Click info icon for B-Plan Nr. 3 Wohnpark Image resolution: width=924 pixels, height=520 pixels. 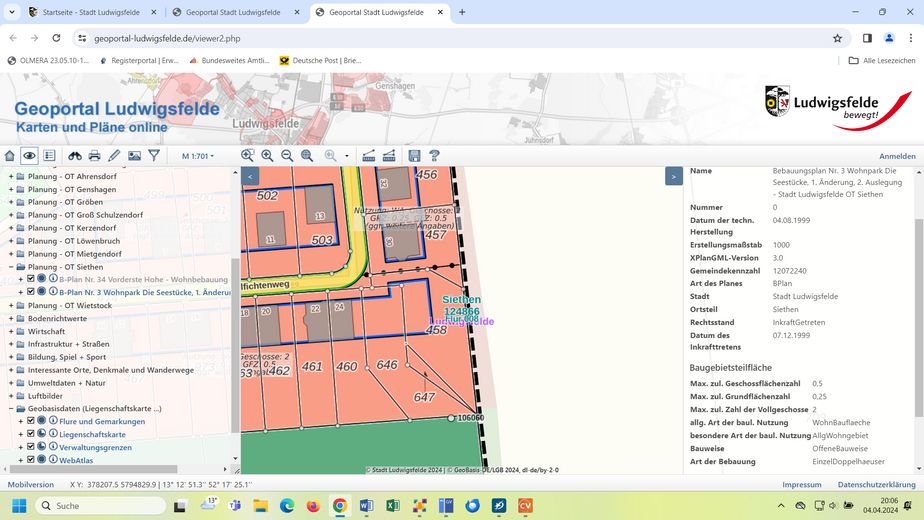point(53,291)
